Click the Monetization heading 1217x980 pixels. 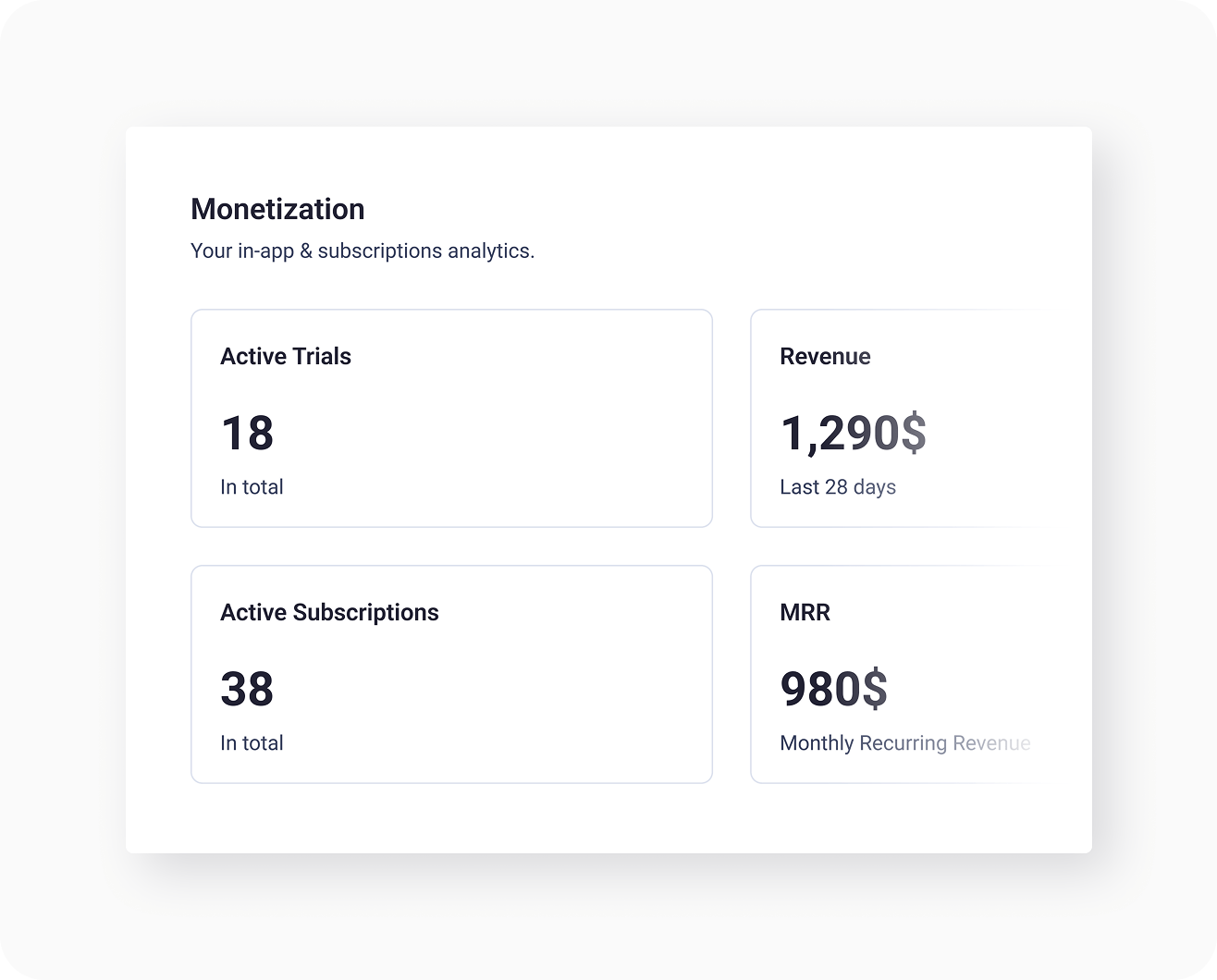[277, 210]
